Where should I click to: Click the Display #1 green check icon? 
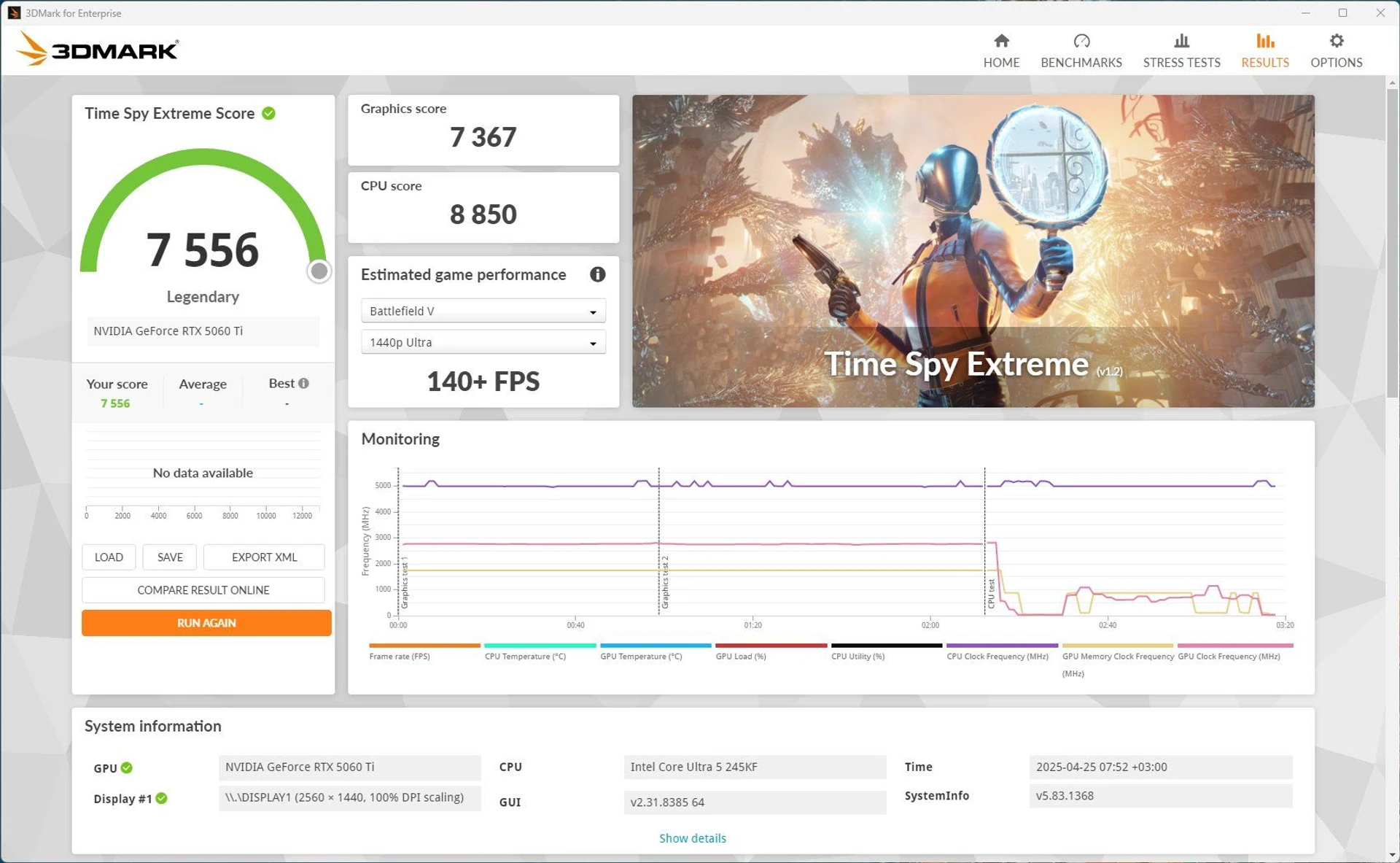pyautogui.click(x=162, y=798)
